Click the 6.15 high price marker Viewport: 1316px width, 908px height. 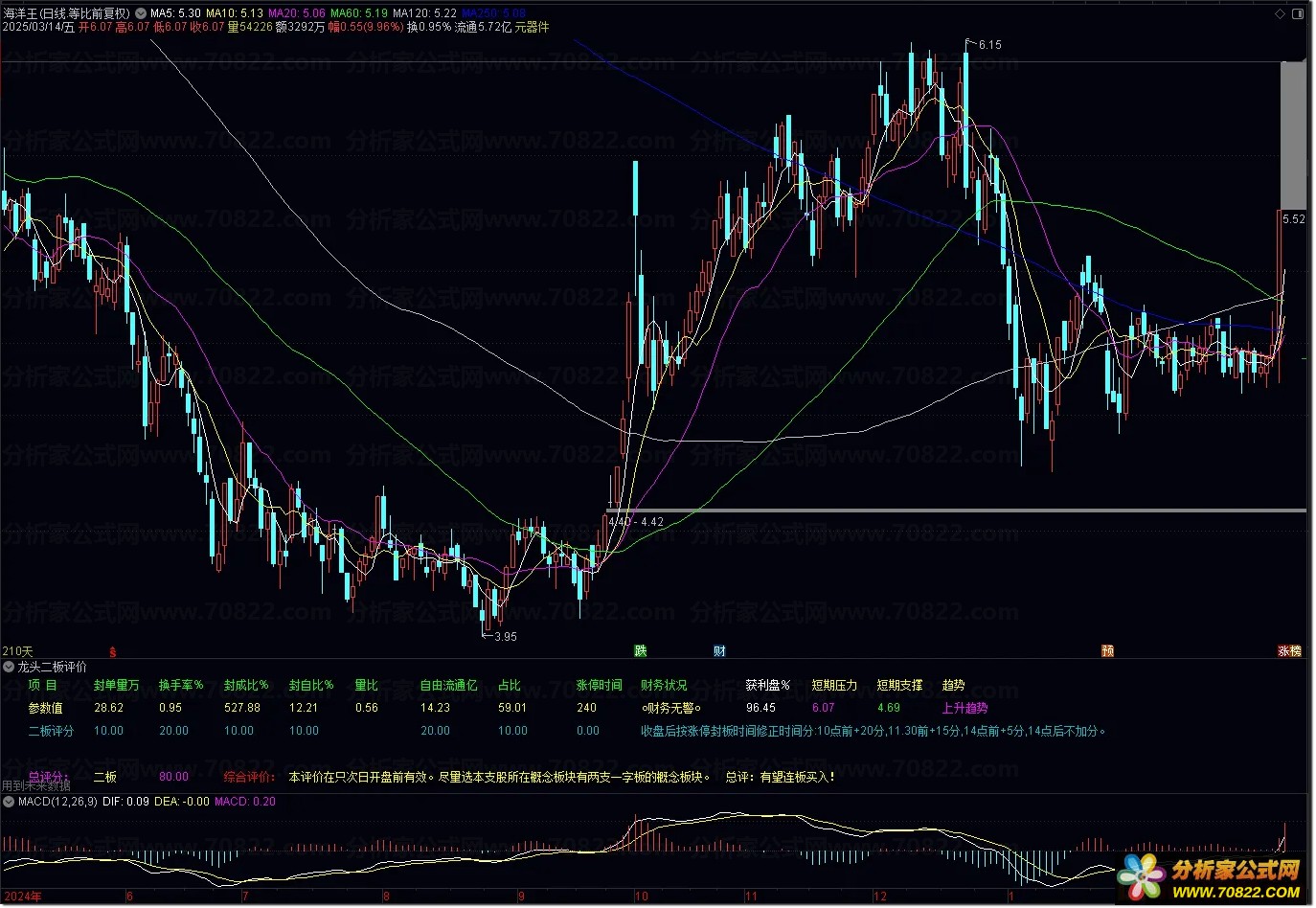[x=989, y=45]
